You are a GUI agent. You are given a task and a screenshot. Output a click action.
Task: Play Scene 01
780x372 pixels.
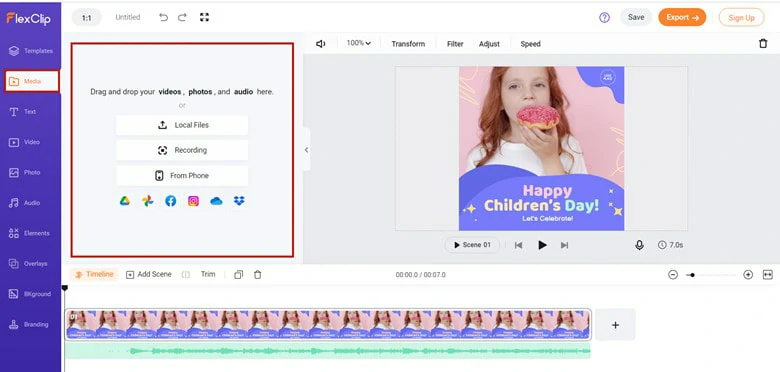pyautogui.click(x=472, y=245)
